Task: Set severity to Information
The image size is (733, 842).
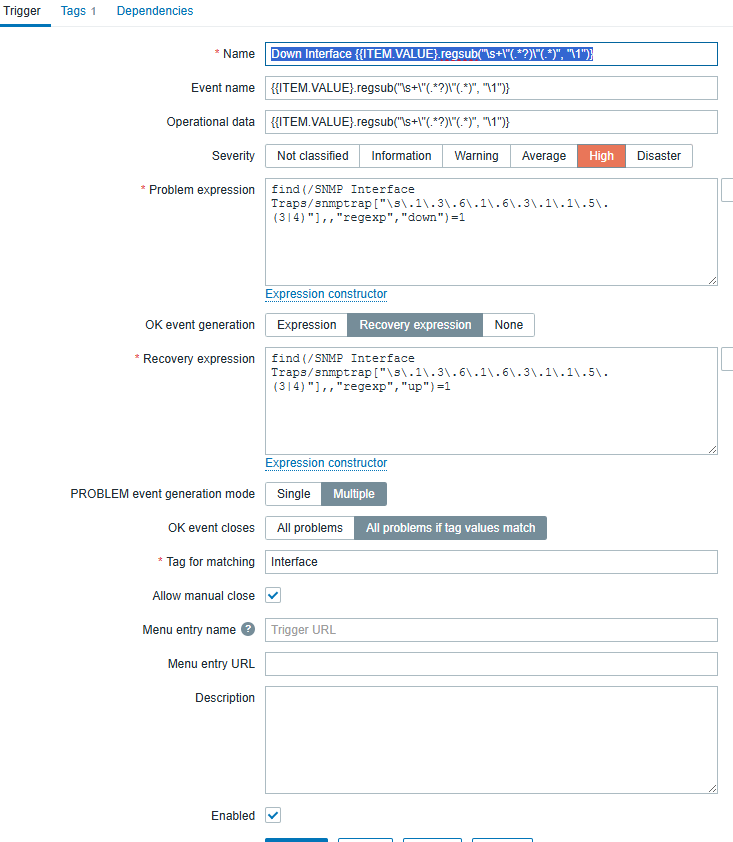Action: [x=401, y=156]
